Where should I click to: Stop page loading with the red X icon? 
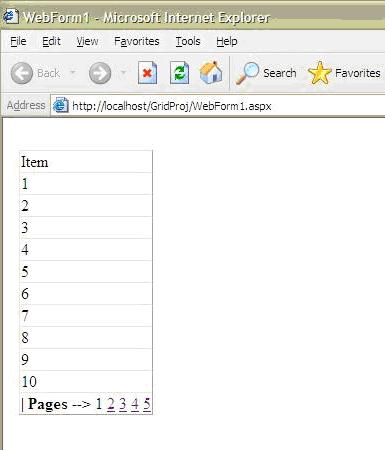point(147,72)
